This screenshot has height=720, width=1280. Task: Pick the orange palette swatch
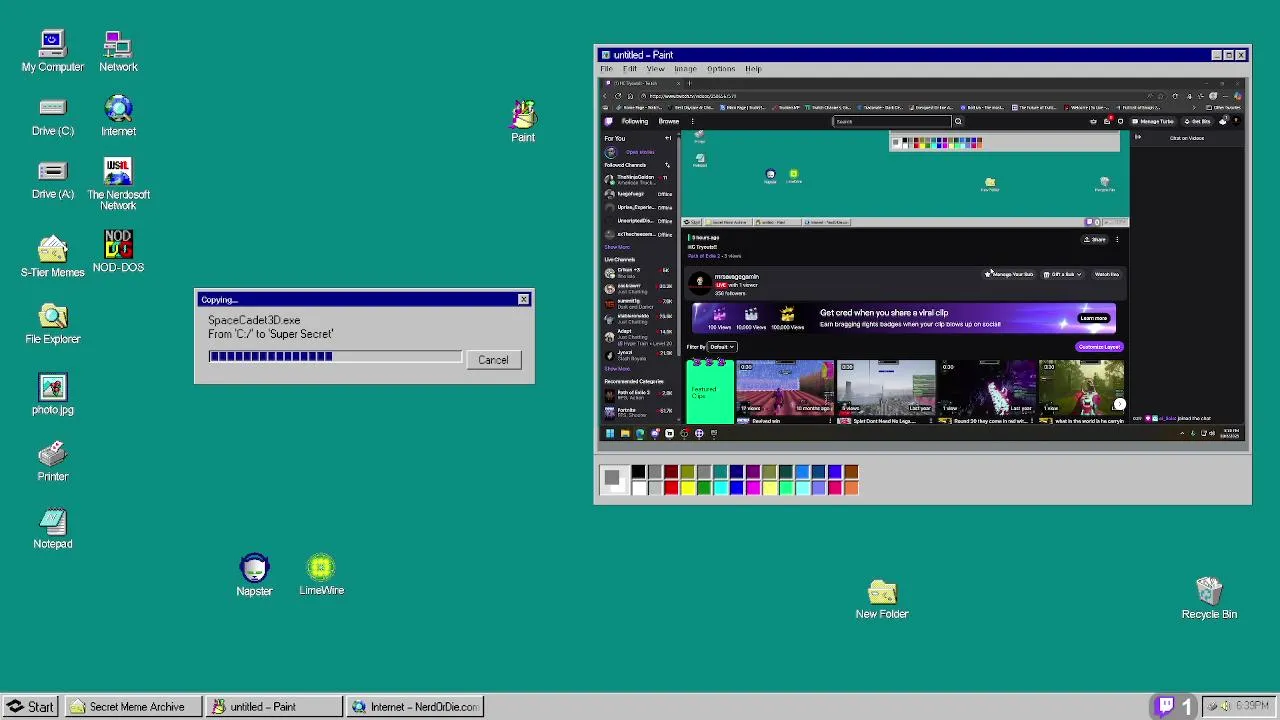point(851,488)
